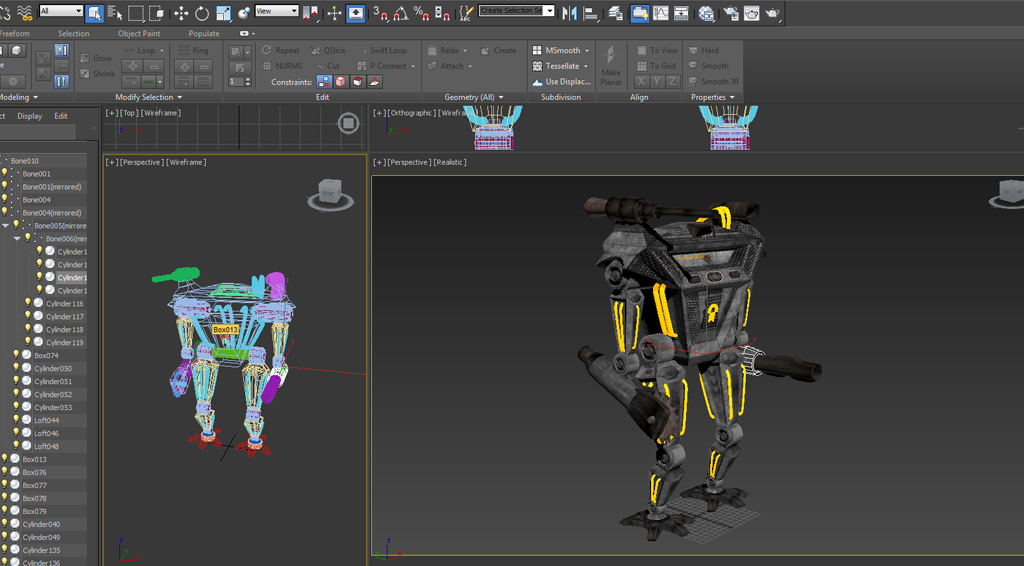
Task: Open the View reference coordinate dropdown
Action: click(277, 11)
